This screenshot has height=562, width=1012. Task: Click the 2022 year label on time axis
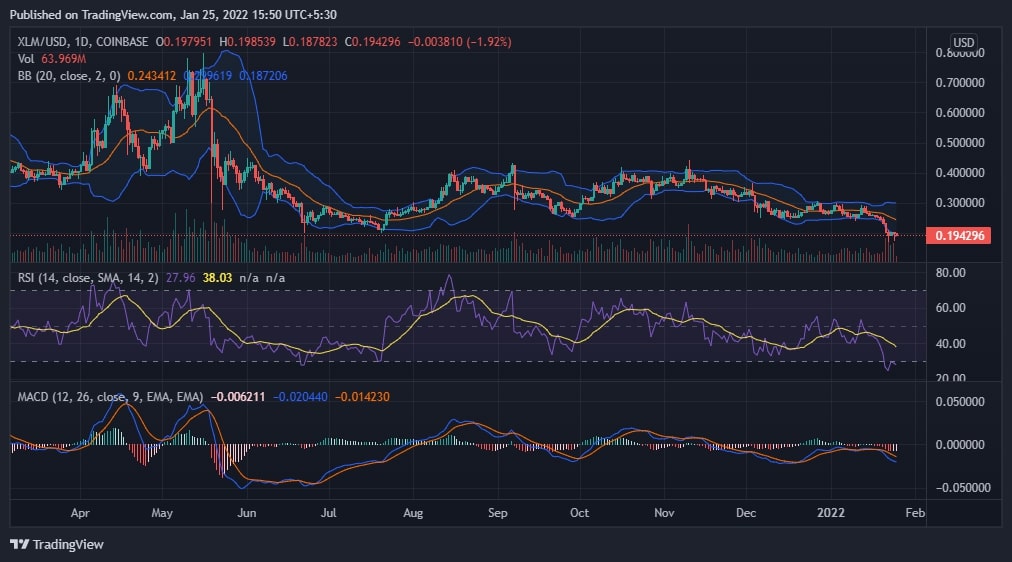pos(831,513)
